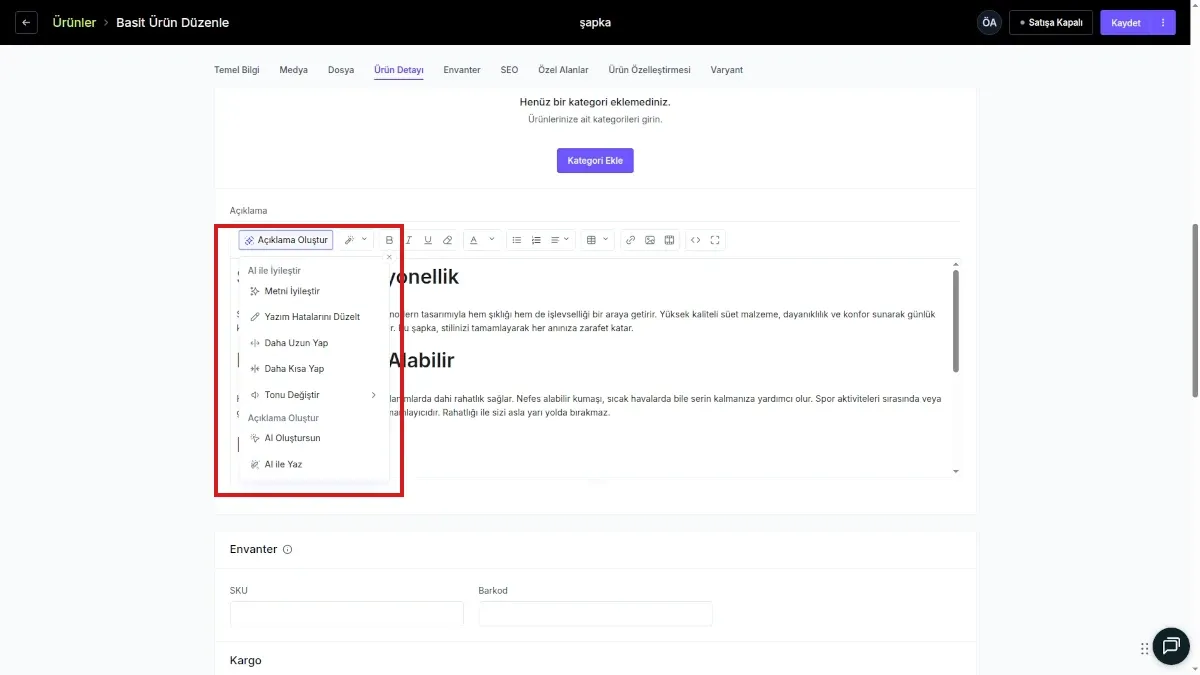
Task: Insert a link in the description
Action: click(x=630, y=240)
